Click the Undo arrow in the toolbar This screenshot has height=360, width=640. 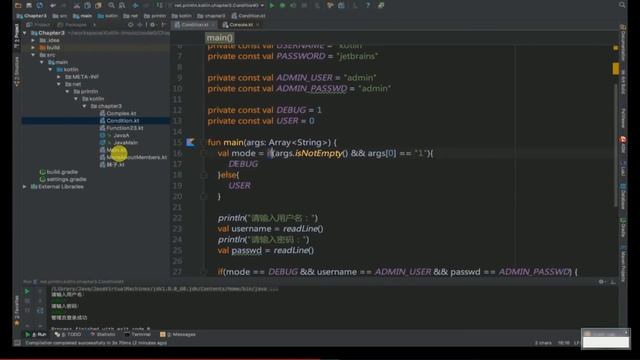point(53,5)
